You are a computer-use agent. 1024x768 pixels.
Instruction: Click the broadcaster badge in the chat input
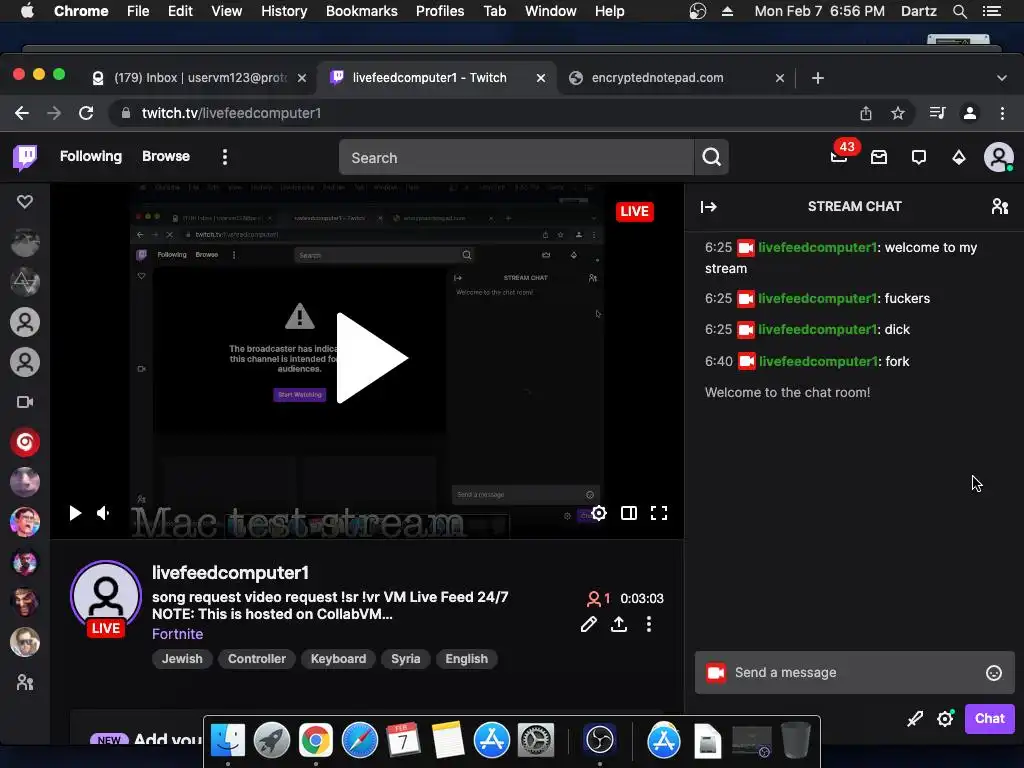click(x=716, y=673)
